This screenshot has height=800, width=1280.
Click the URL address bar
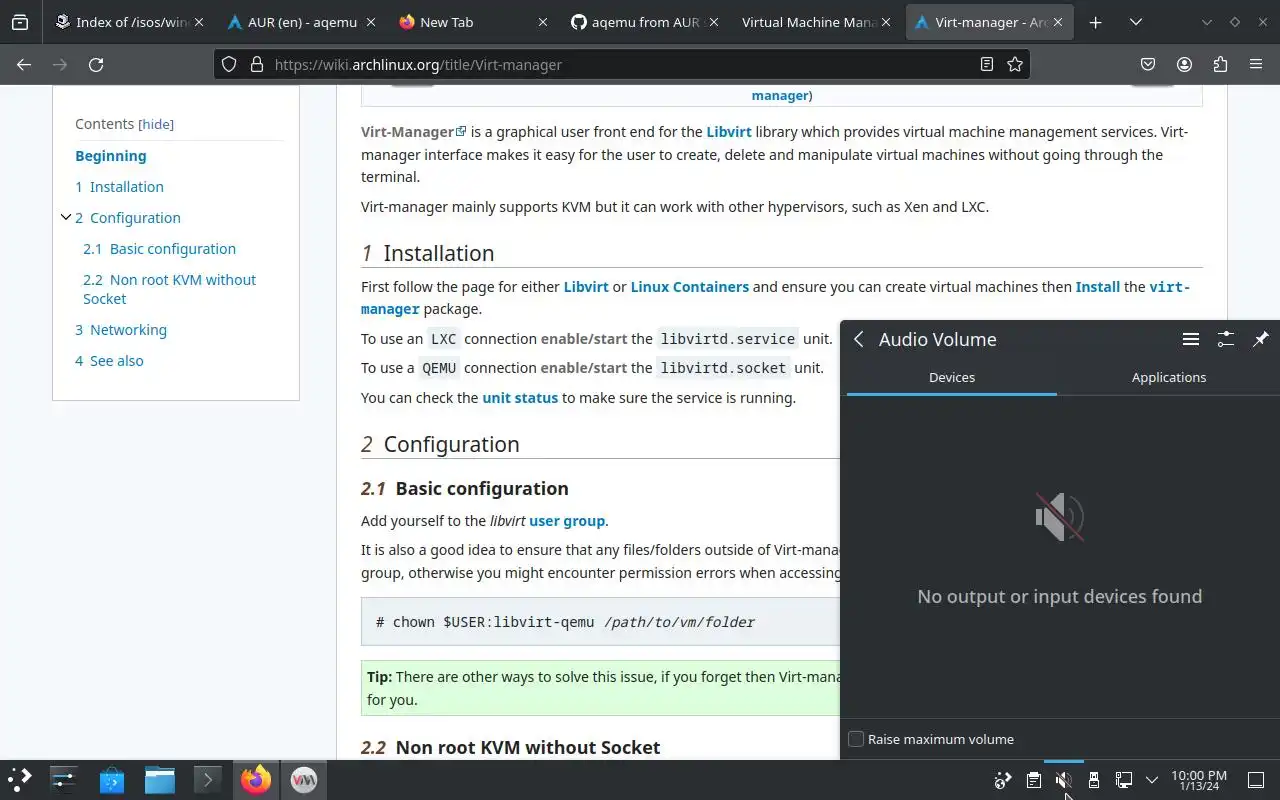pyautogui.click(x=620, y=64)
